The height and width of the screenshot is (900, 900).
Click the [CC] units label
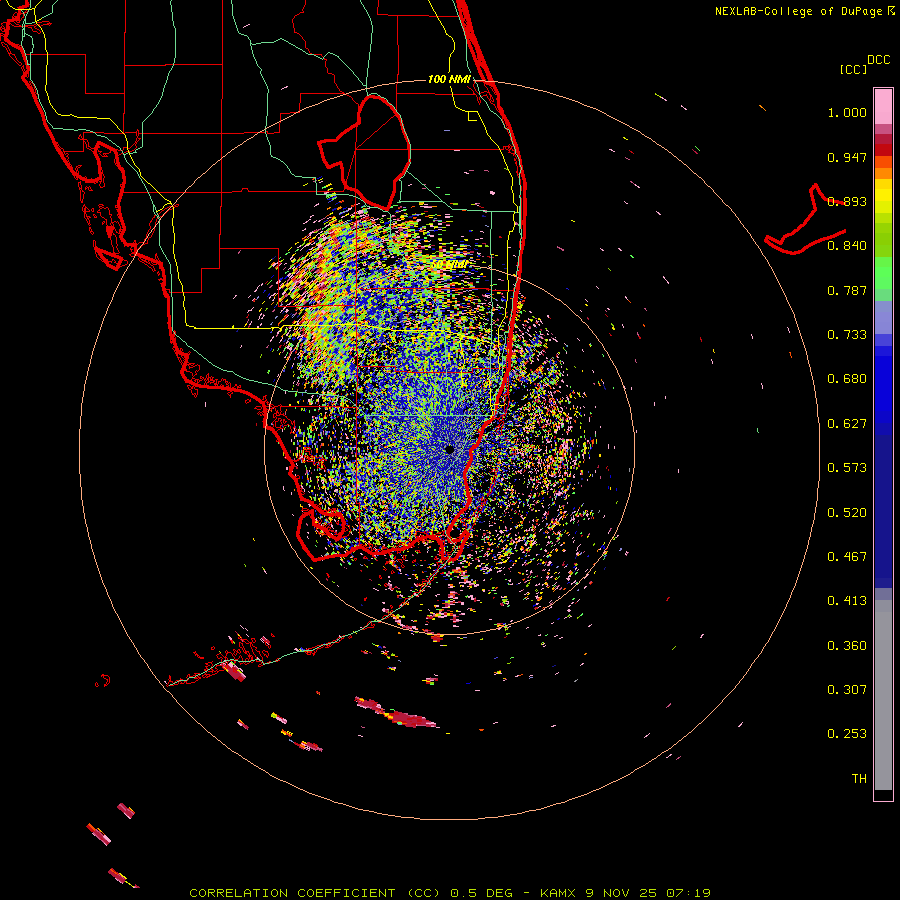(854, 69)
